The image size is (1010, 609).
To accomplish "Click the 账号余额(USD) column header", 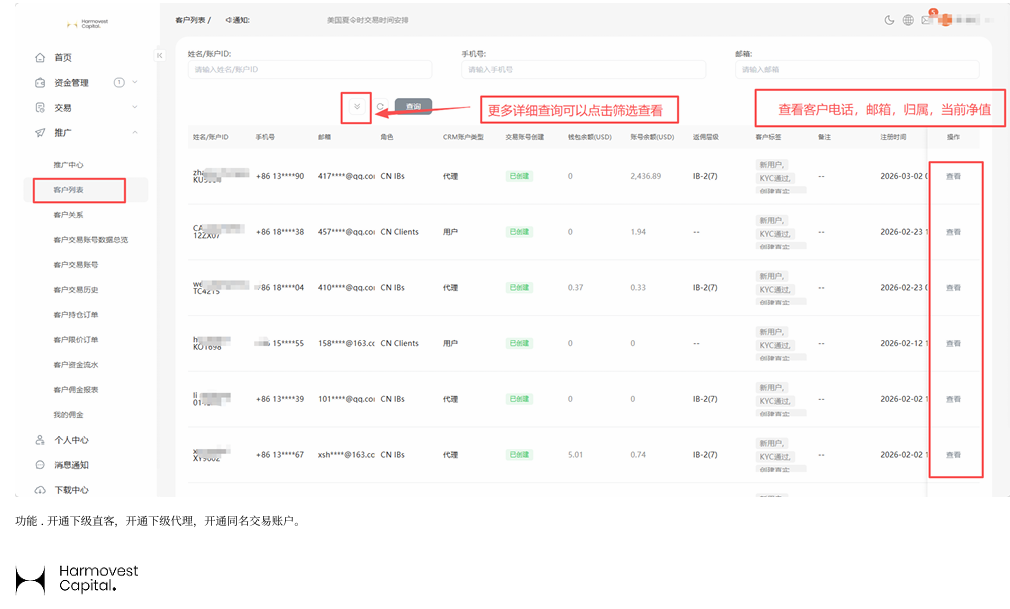I will 652,137.
